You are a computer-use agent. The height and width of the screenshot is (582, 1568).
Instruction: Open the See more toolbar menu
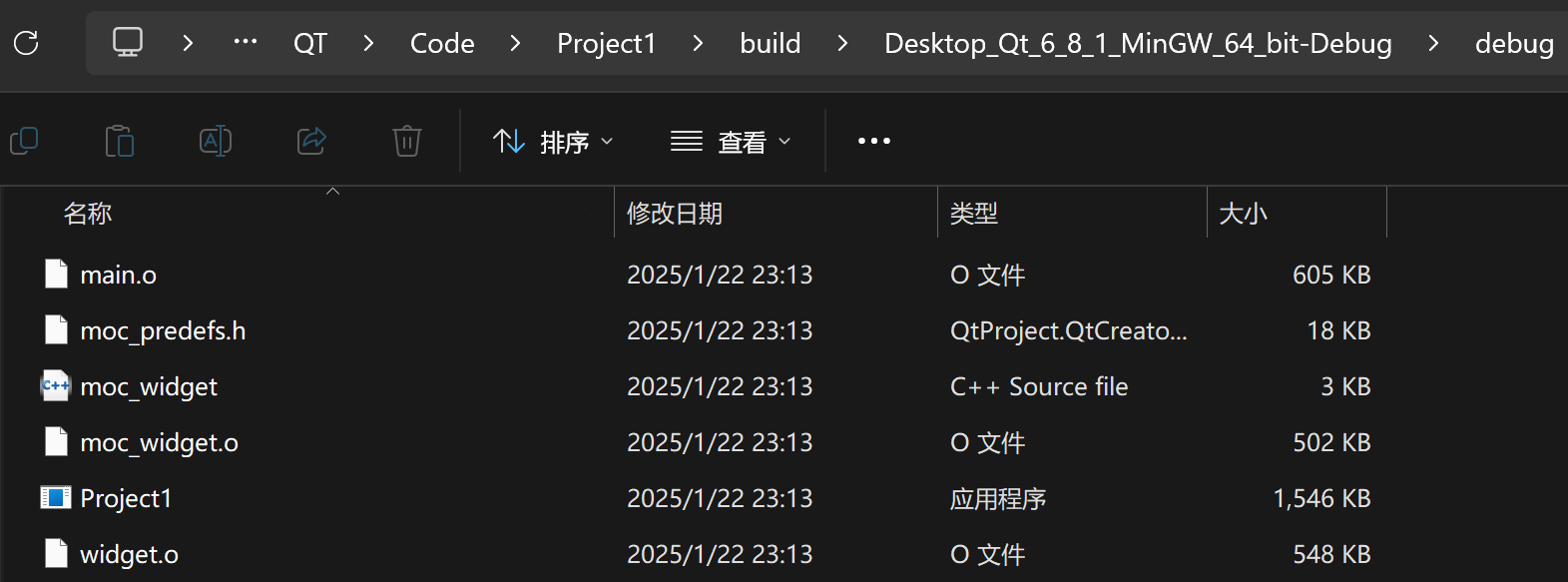point(873,141)
